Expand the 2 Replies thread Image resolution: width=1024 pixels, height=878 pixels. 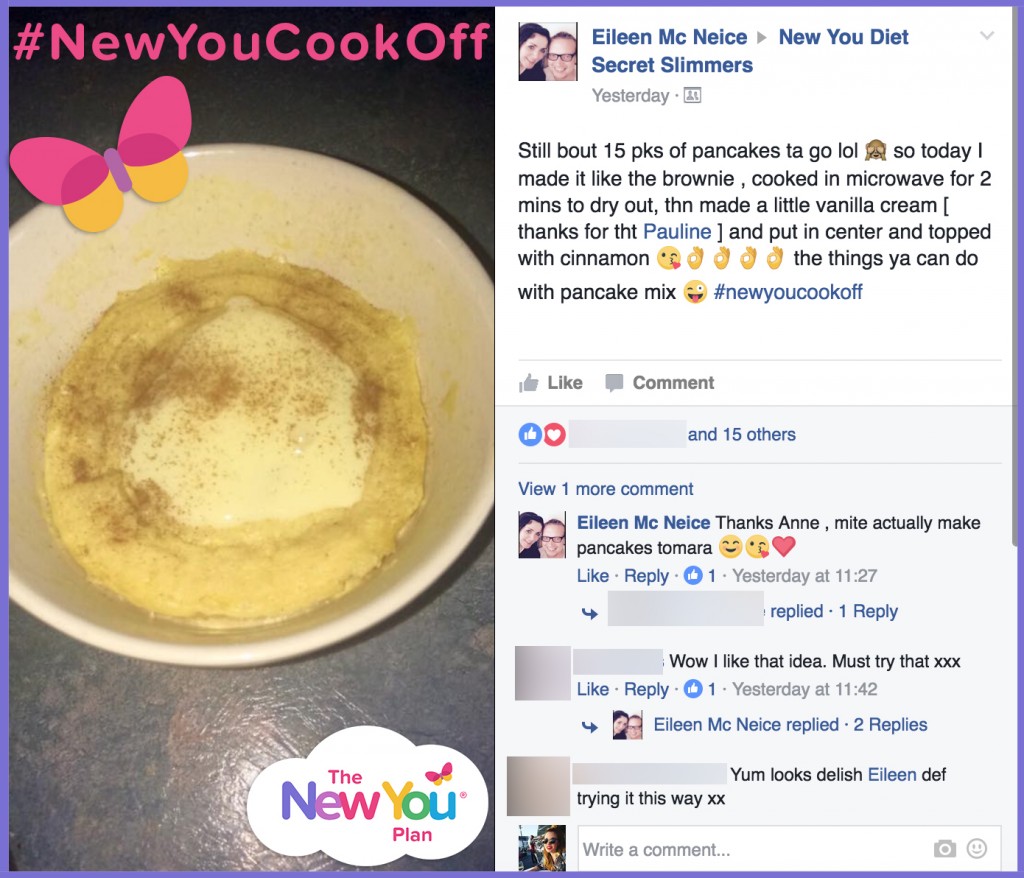click(x=890, y=724)
